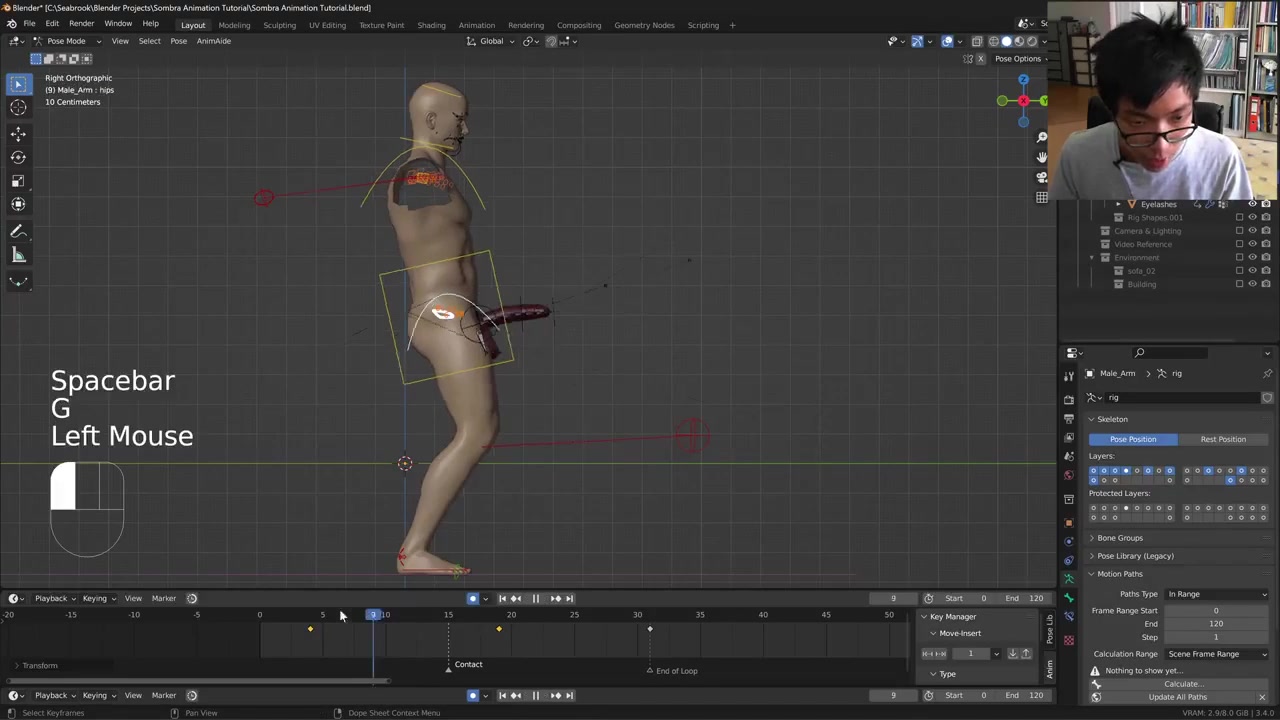Hide the Building collection with eye icon
The height and width of the screenshot is (720, 1280).
click(x=1252, y=284)
